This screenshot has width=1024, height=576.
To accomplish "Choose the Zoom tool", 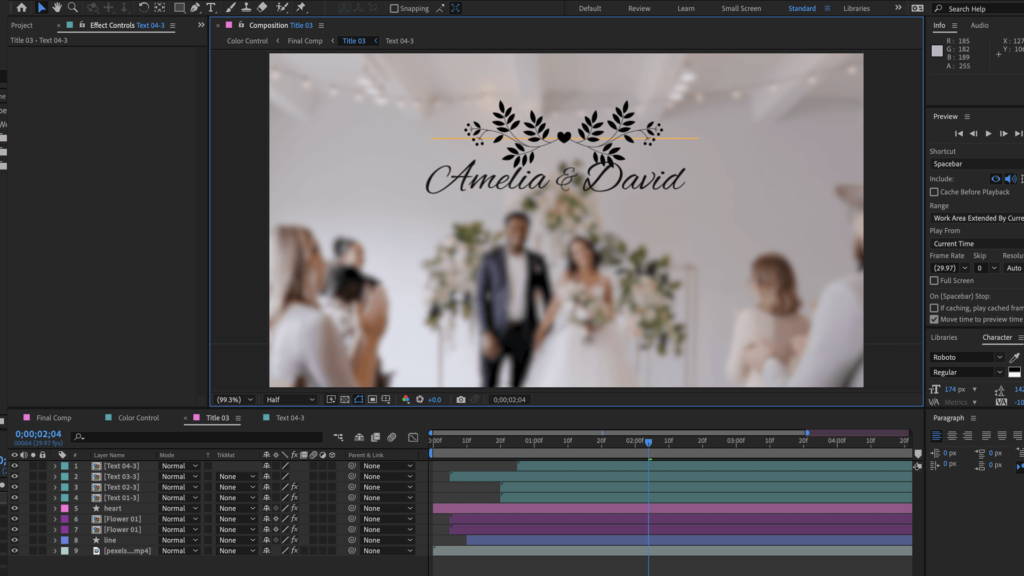I will point(73,8).
